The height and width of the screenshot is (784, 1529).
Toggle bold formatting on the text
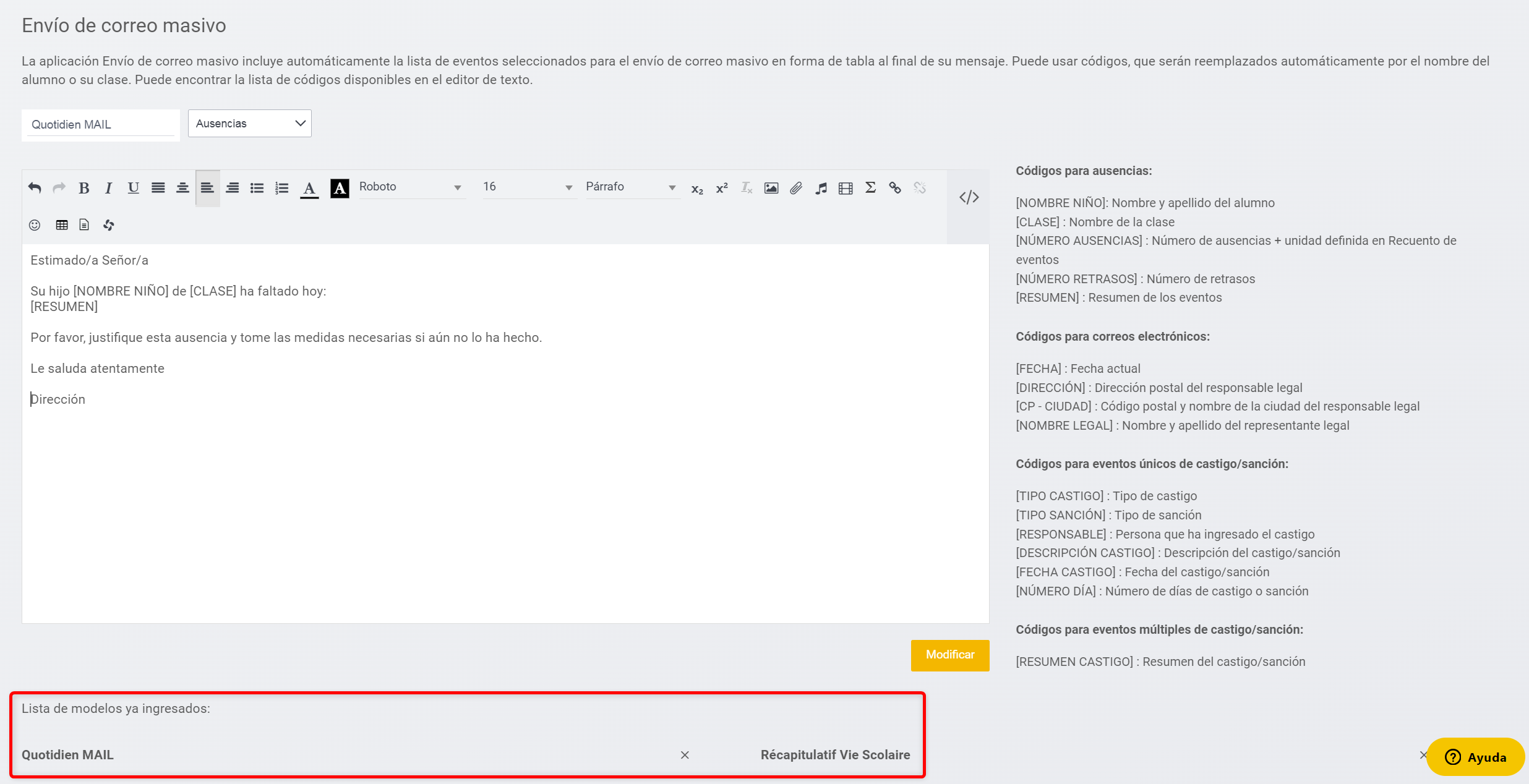pos(84,188)
